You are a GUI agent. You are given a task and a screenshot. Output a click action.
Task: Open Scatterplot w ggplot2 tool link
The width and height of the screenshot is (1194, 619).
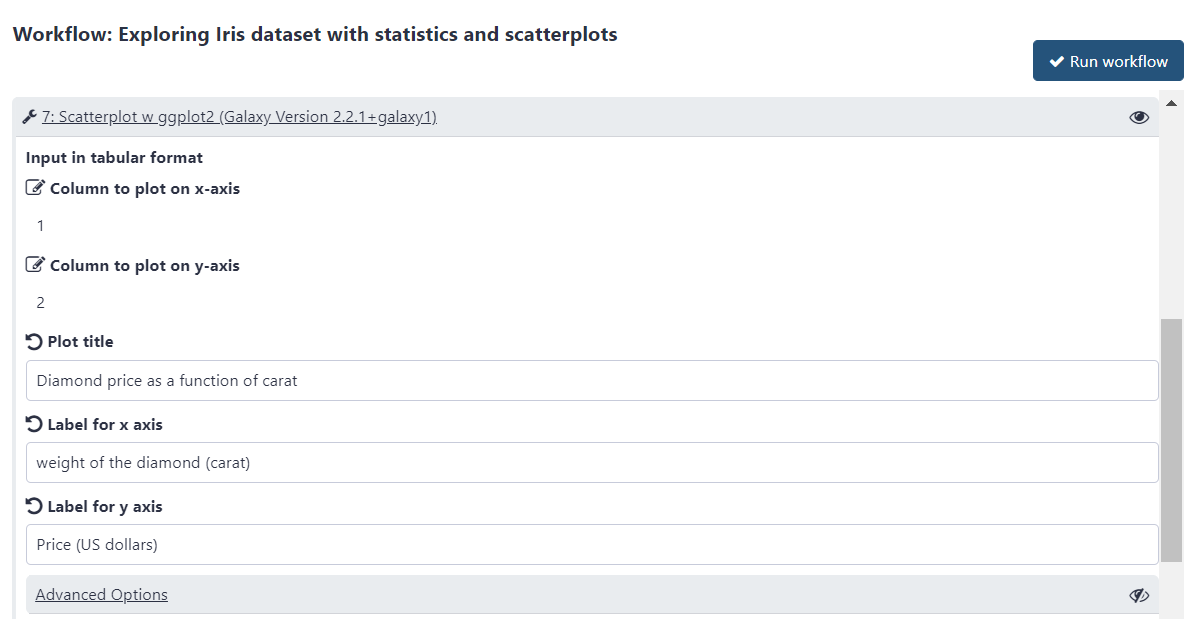pos(239,116)
